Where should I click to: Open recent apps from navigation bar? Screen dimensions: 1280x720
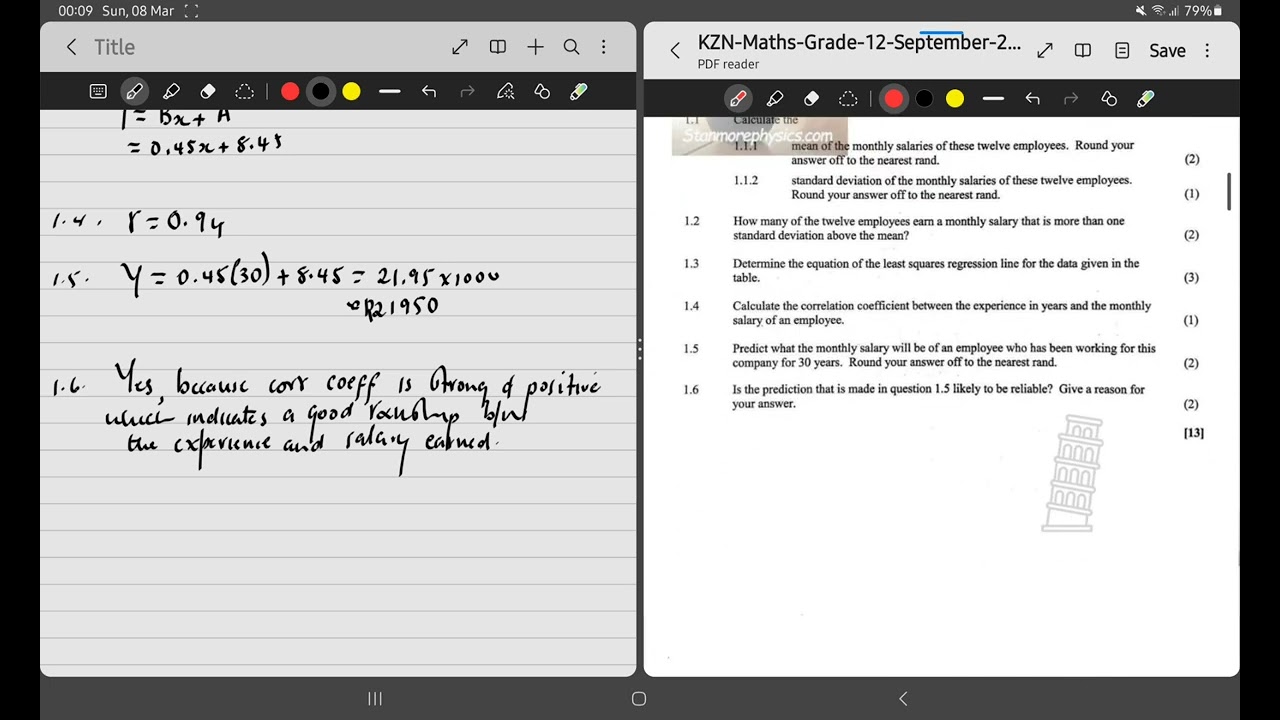coord(375,699)
